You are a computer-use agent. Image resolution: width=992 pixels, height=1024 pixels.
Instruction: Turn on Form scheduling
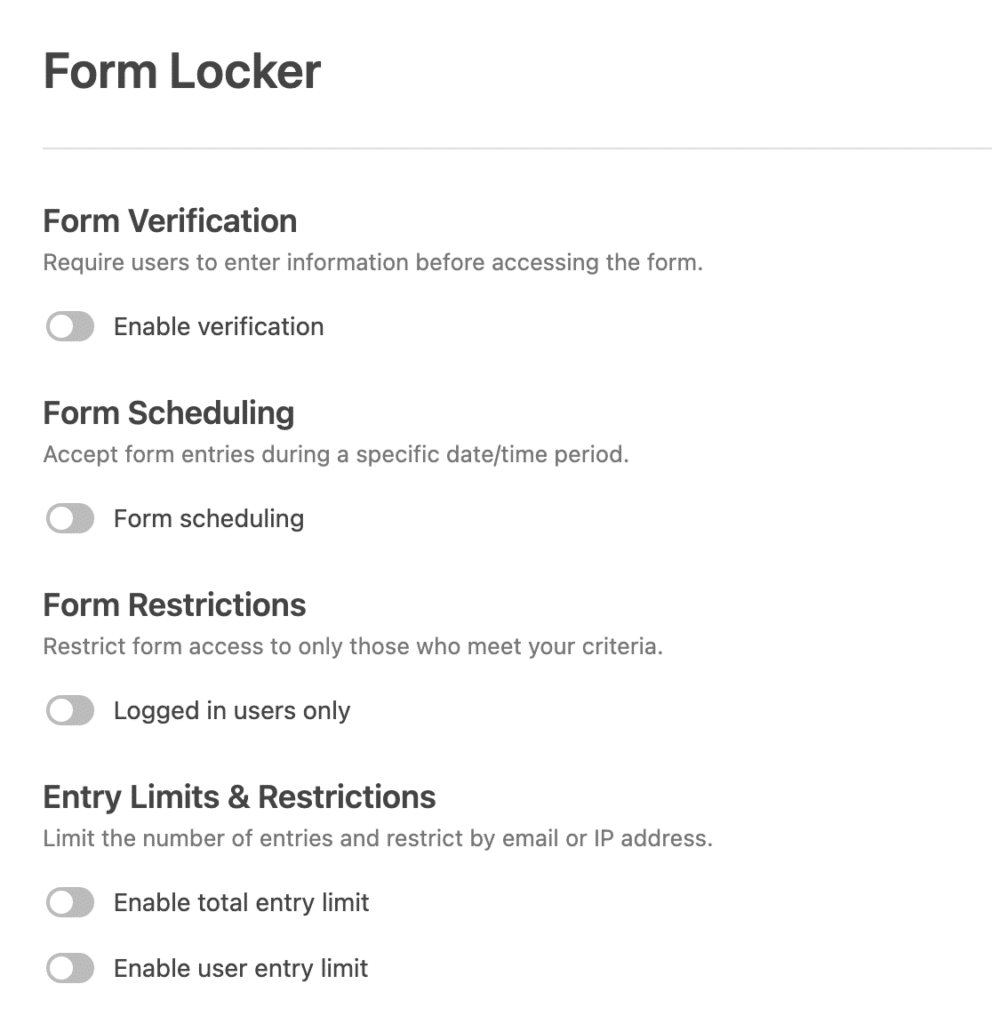click(70, 518)
